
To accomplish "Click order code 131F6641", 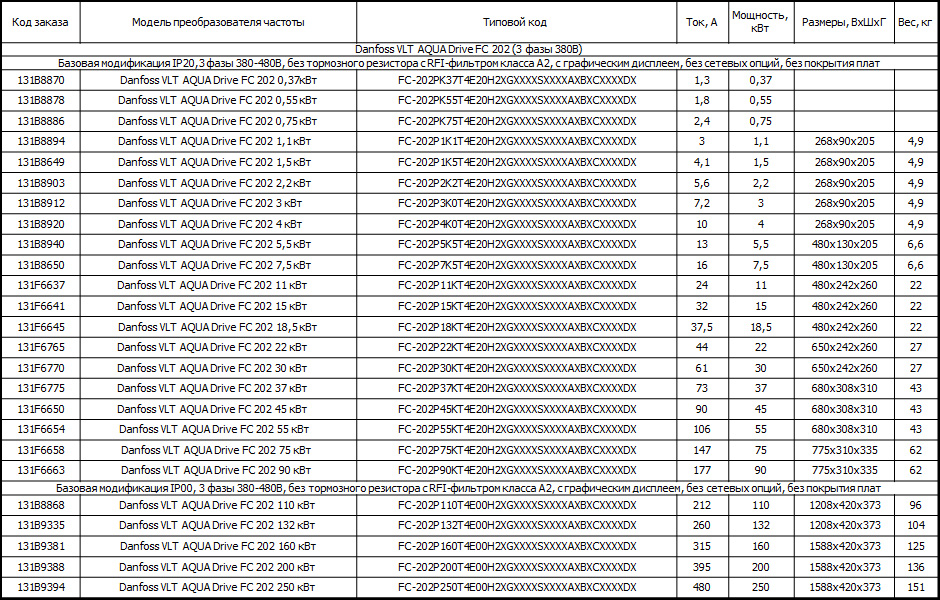I will (41, 306).
